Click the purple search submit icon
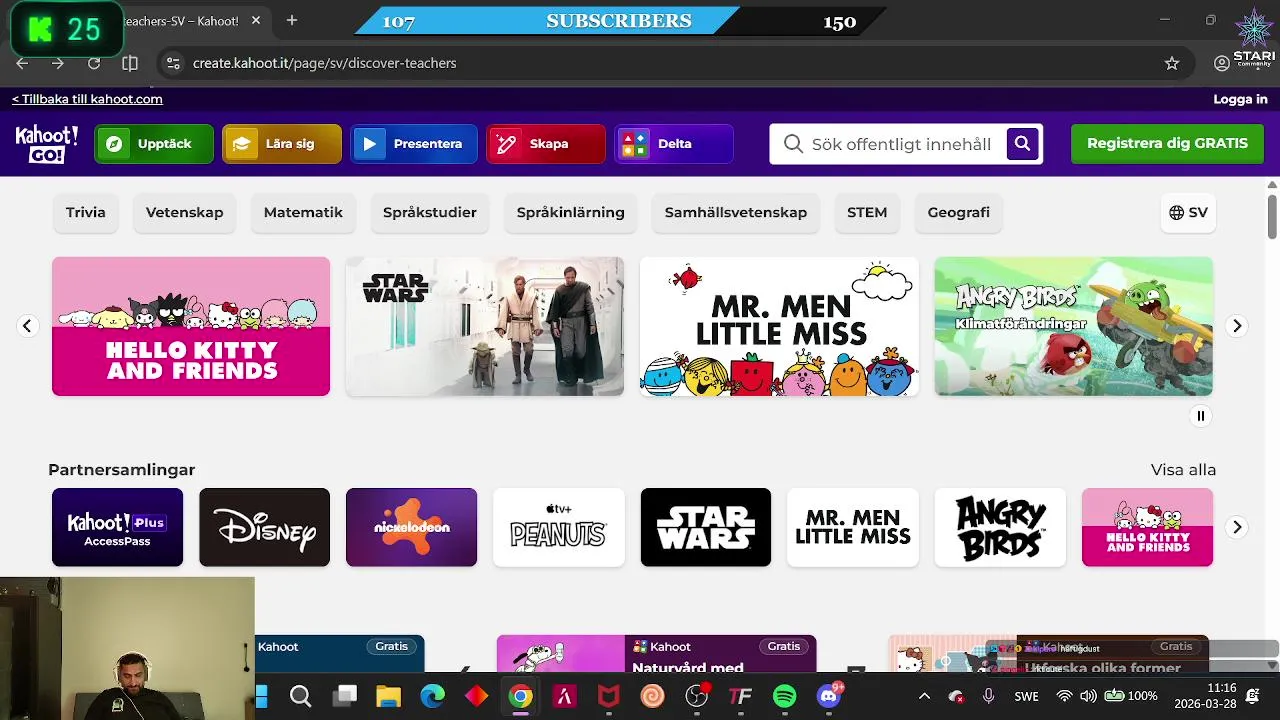 tap(1022, 144)
